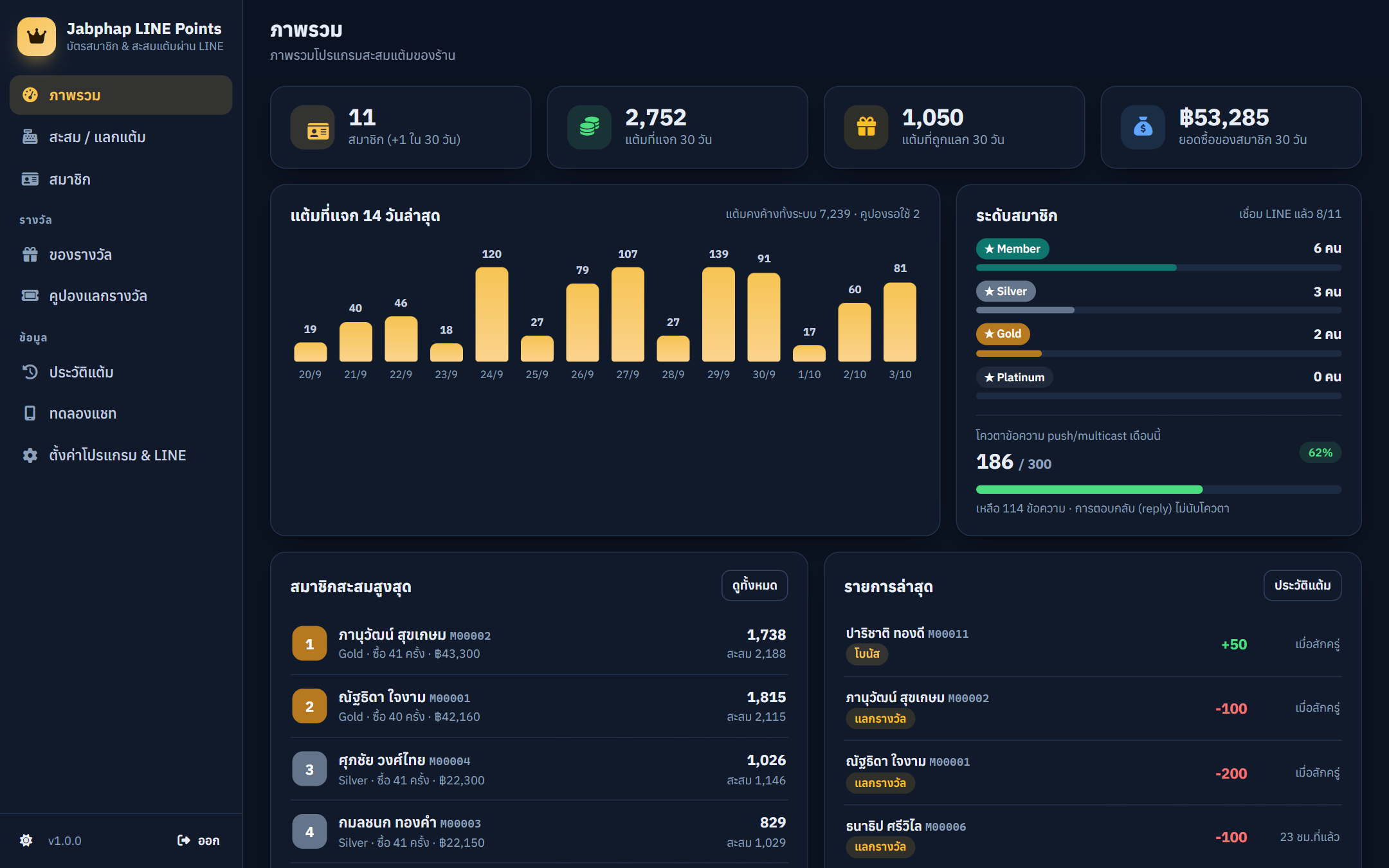Click ดูทั้งหมด button for top members
The height and width of the screenshot is (868, 1389).
click(754, 585)
